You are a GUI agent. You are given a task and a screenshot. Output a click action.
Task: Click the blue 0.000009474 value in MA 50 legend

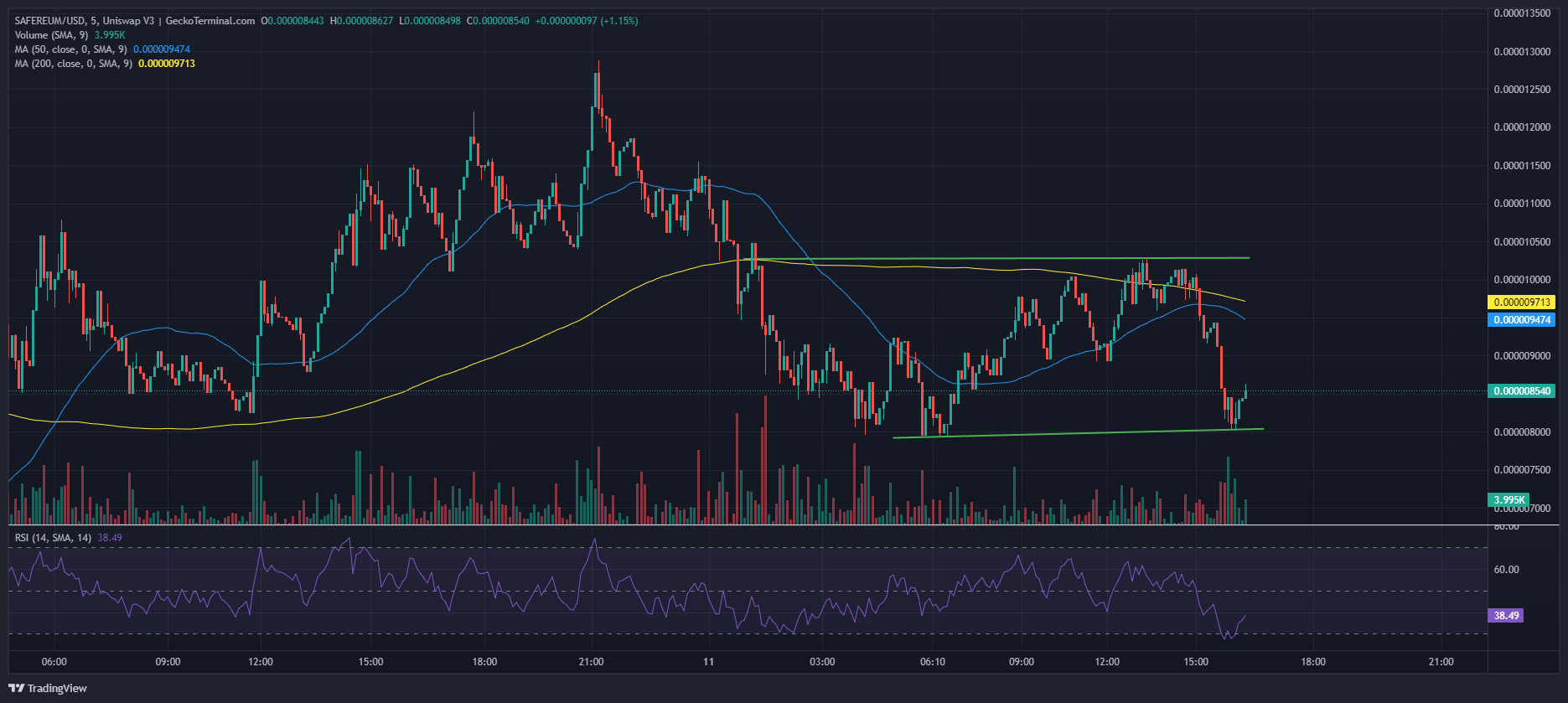coord(162,49)
